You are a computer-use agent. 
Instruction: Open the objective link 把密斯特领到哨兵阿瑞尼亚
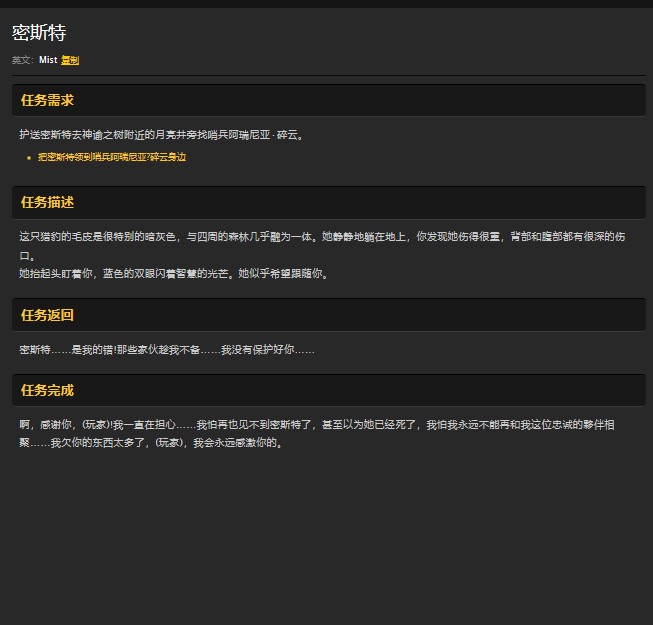(x=112, y=157)
